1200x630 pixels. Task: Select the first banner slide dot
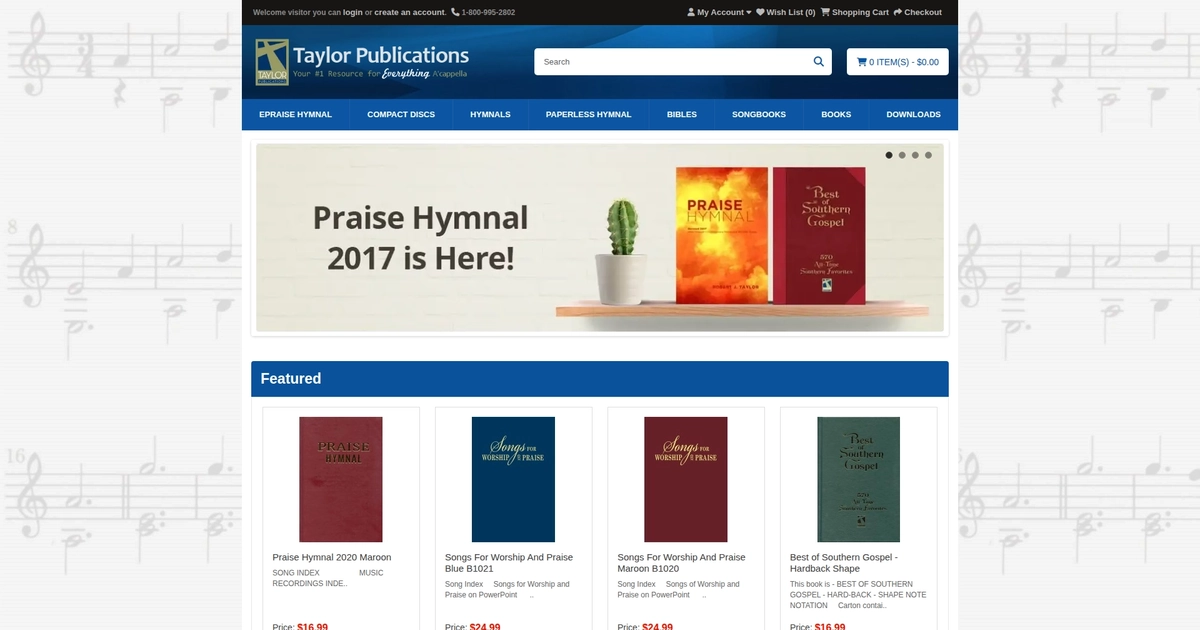point(889,155)
